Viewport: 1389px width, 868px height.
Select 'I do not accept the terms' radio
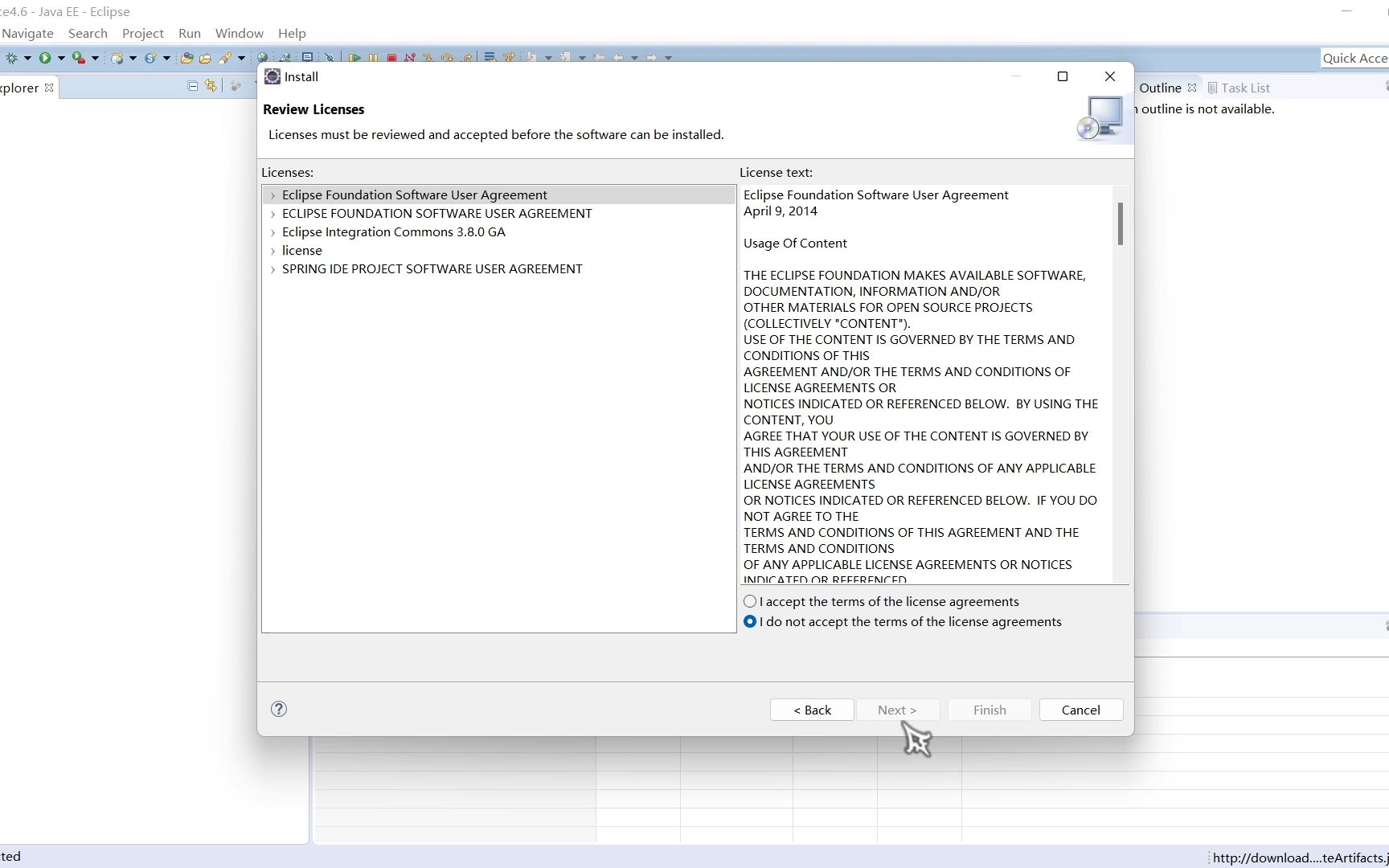(x=750, y=621)
